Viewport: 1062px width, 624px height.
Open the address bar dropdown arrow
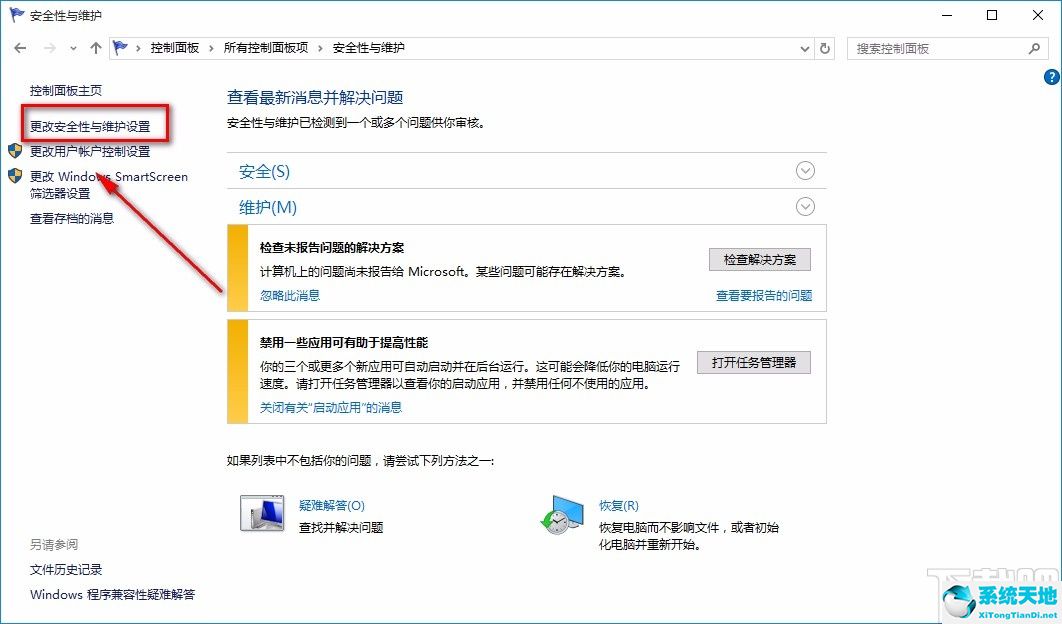click(804, 47)
